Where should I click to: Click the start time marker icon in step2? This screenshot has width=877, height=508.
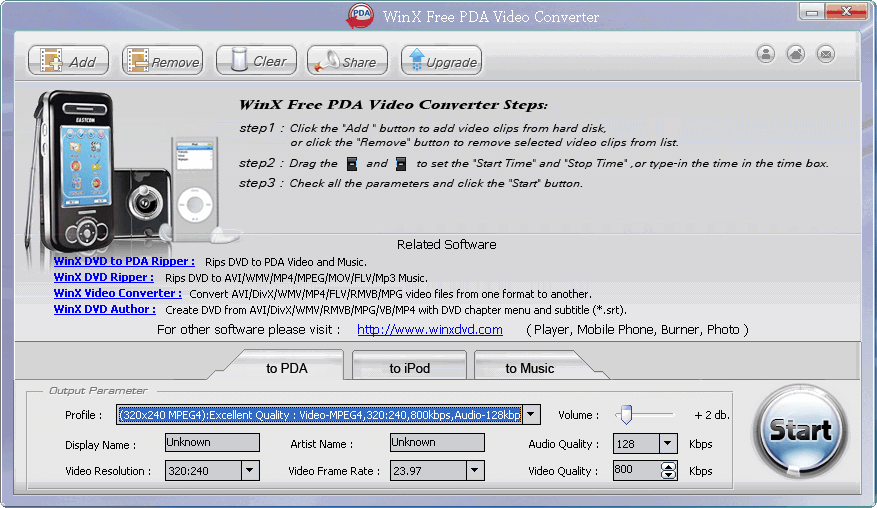click(352, 164)
